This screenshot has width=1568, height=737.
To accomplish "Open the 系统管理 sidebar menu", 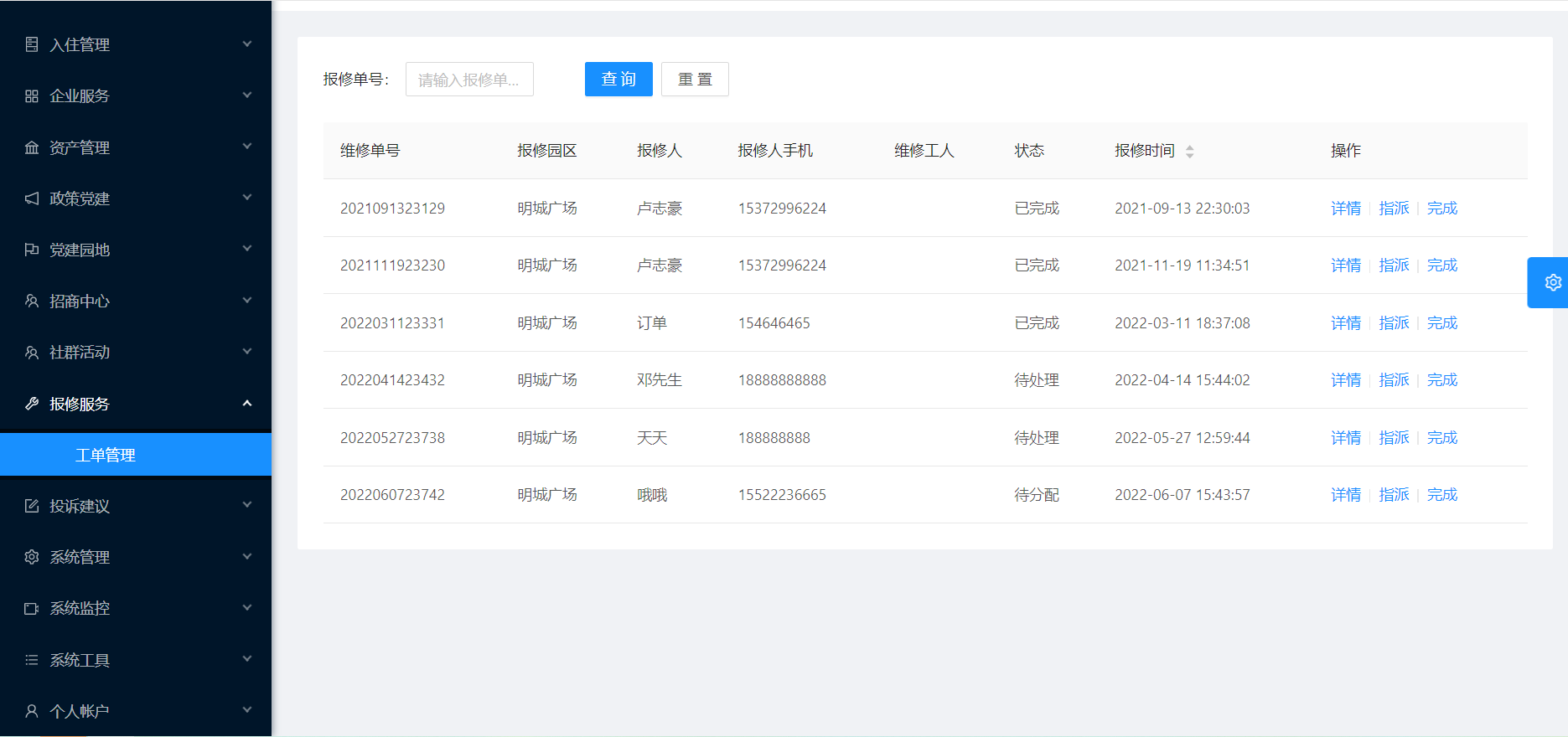I will pyautogui.click(x=80, y=557).
